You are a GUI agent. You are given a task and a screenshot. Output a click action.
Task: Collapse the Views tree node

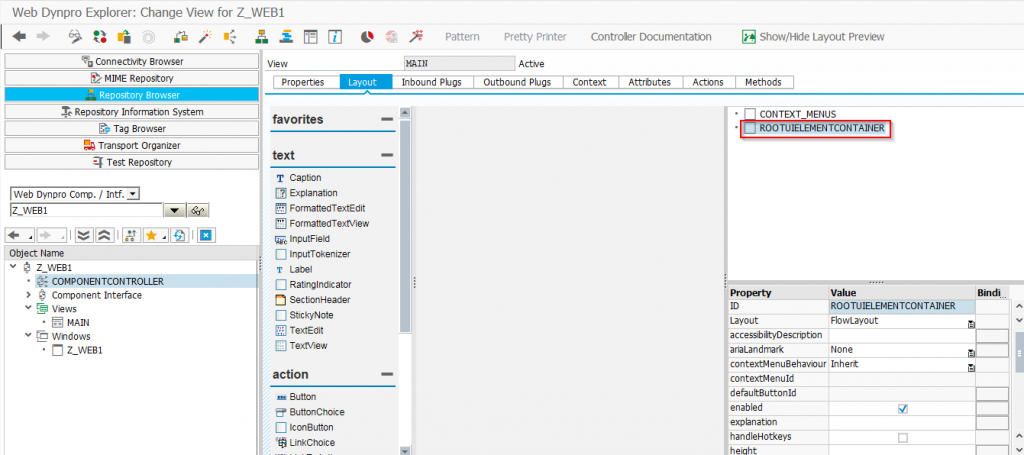[28, 308]
